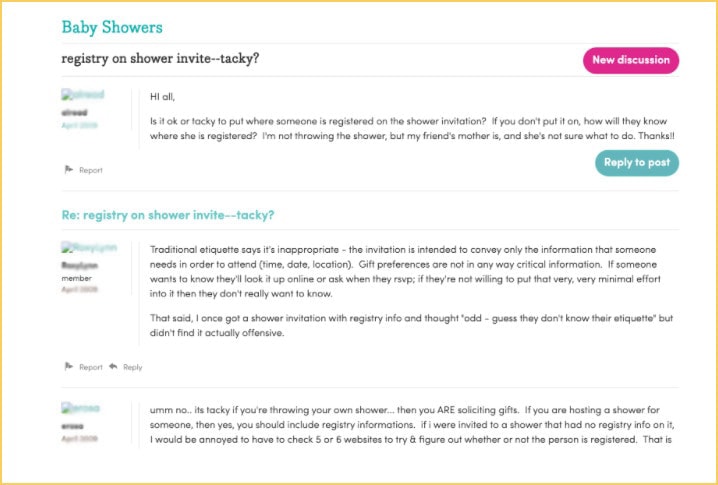Click the blurred date under the original poster's name
Screen dimensions: 718x485
pos(80,125)
